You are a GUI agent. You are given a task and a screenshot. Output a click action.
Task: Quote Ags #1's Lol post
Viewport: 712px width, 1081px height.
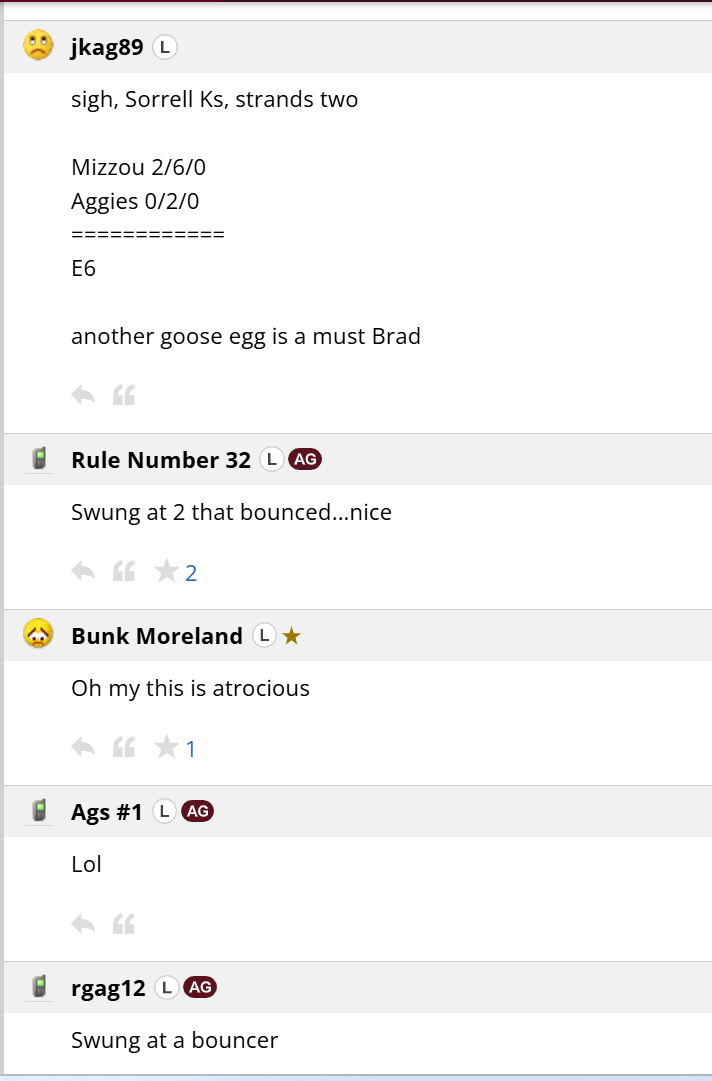point(124,924)
